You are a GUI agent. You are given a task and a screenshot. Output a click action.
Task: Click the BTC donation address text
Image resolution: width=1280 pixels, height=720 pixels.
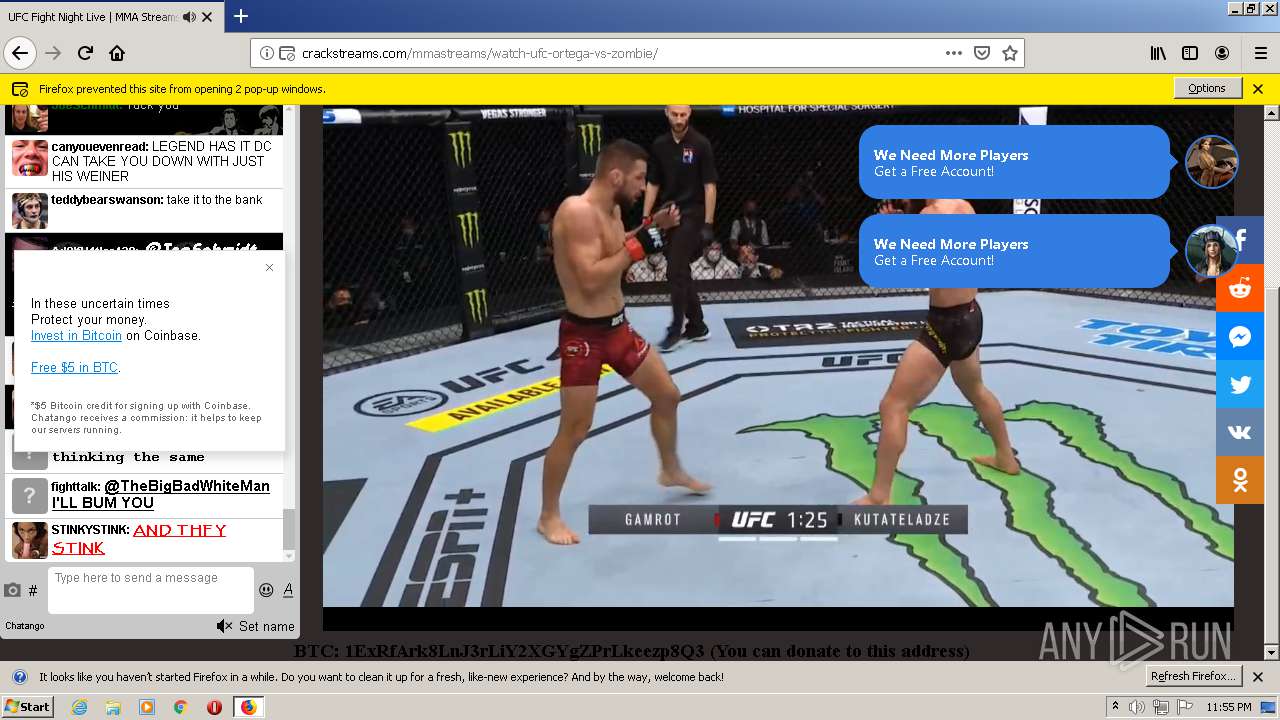[524, 651]
